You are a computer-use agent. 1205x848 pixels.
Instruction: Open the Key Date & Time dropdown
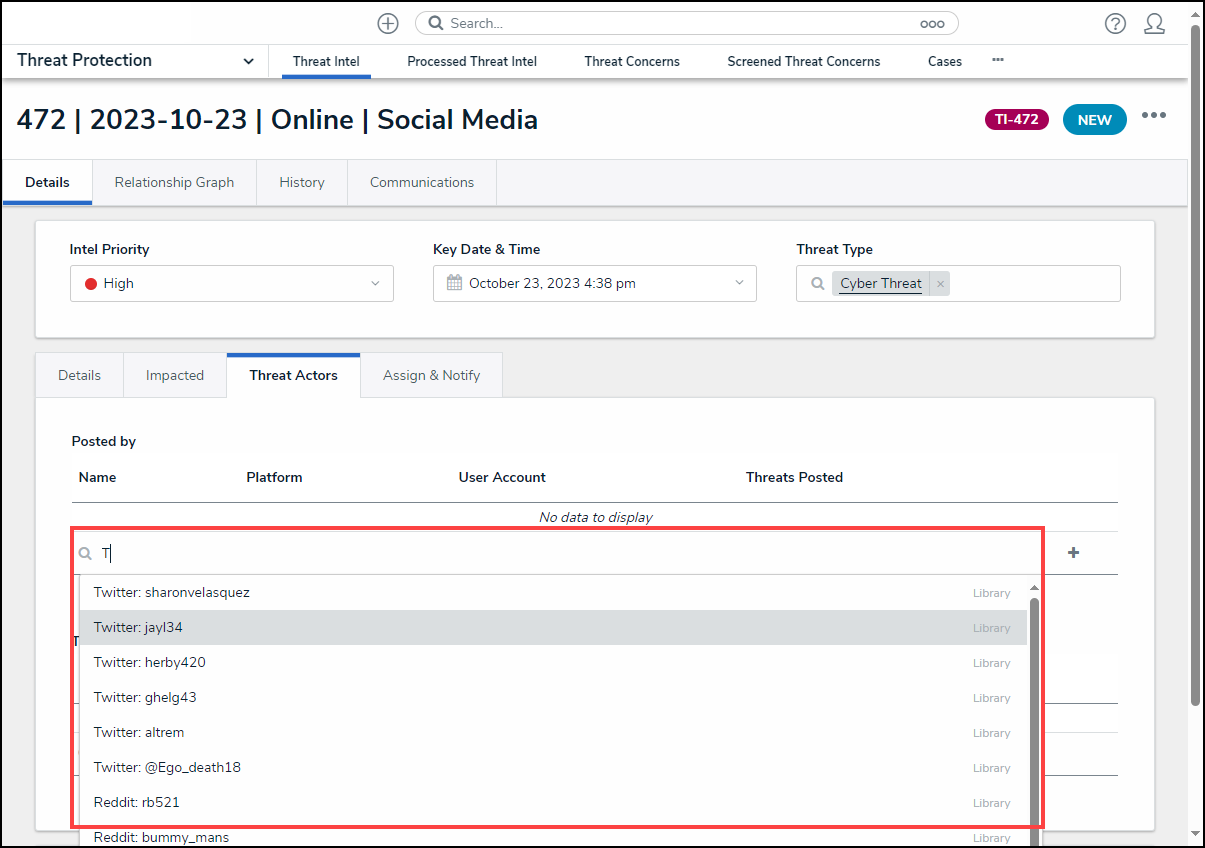739,283
